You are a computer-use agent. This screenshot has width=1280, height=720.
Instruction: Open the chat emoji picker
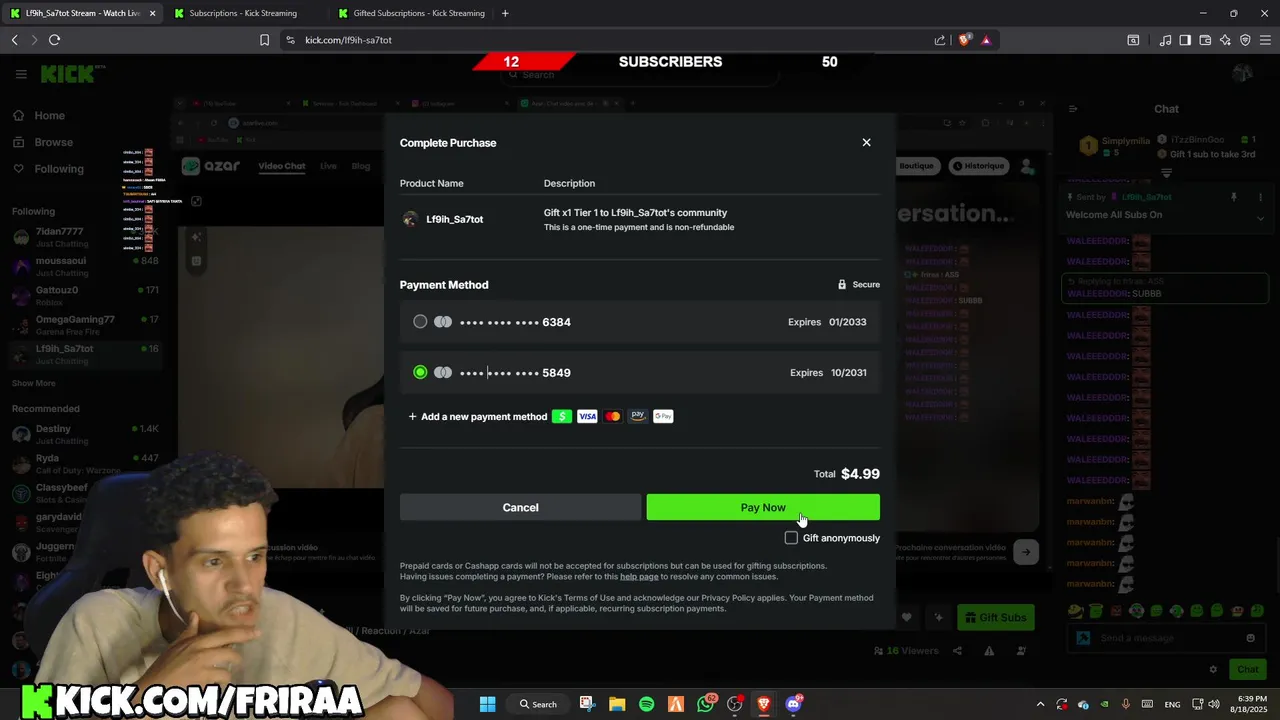(x=1250, y=638)
